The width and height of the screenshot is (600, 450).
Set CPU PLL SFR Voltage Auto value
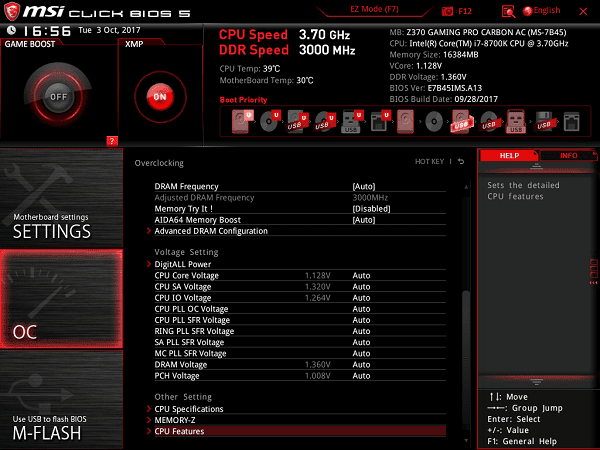point(361,320)
